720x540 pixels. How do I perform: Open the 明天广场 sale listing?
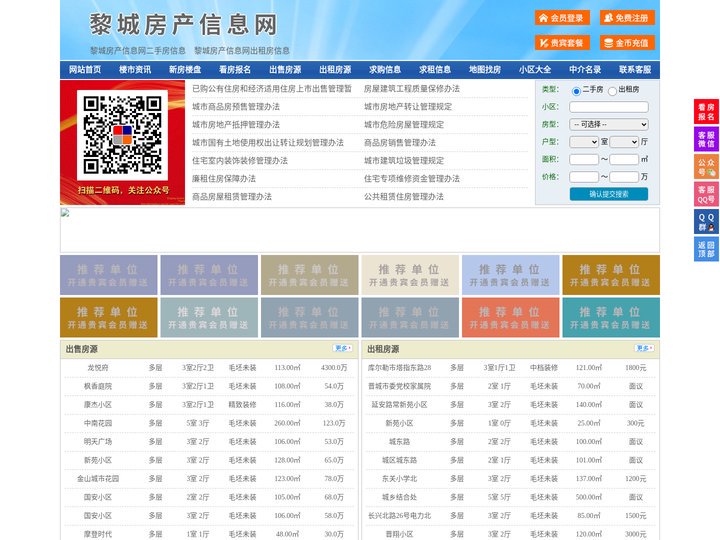[98, 442]
